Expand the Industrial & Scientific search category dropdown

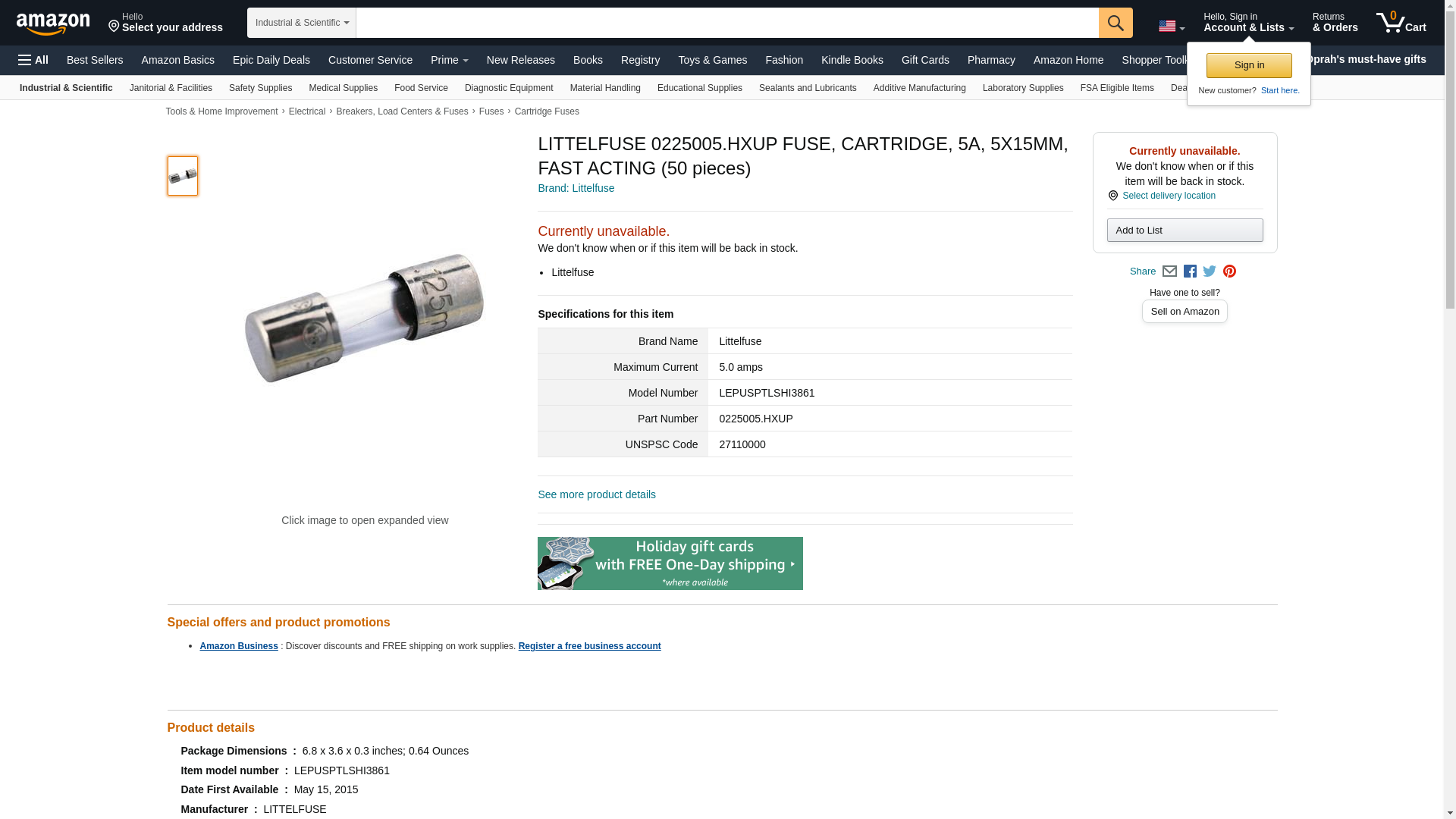tap(302, 23)
